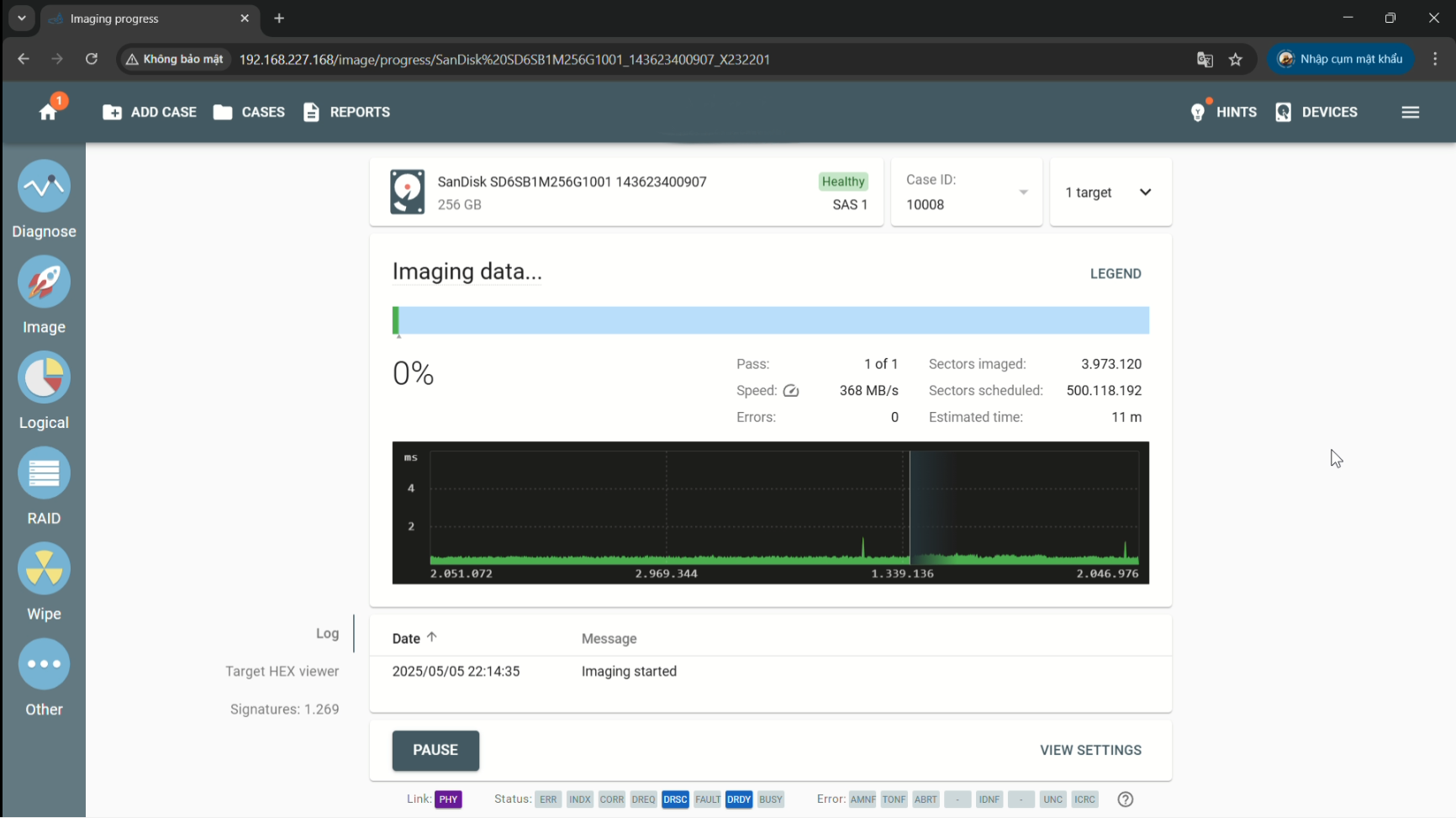Switch to the Log tab

327,634
